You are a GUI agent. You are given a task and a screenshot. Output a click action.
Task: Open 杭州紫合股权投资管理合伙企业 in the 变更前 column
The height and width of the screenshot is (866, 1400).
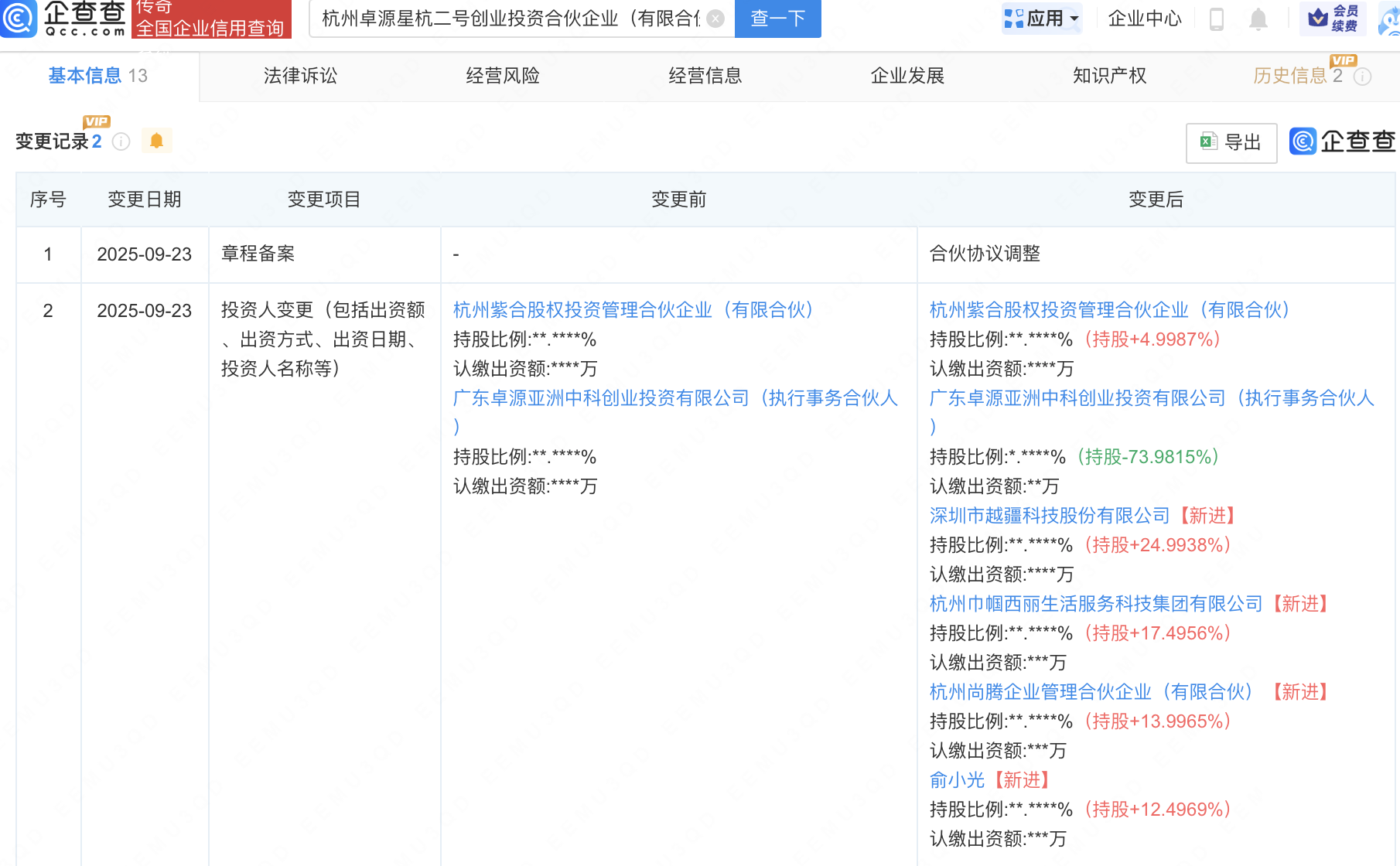click(x=633, y=310)
